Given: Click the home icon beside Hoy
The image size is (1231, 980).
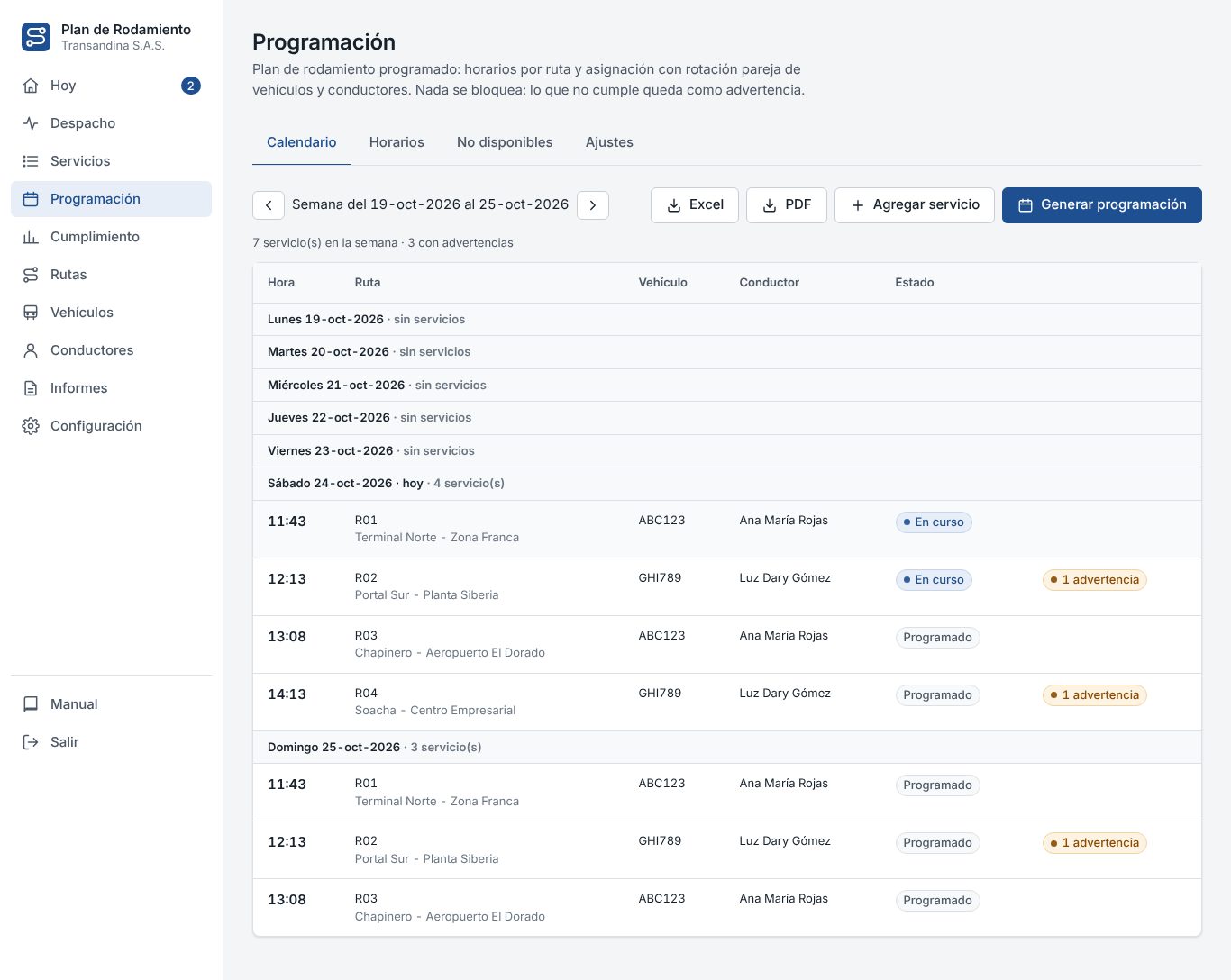Looking at the screenshot, I should (x=31, y=86).
